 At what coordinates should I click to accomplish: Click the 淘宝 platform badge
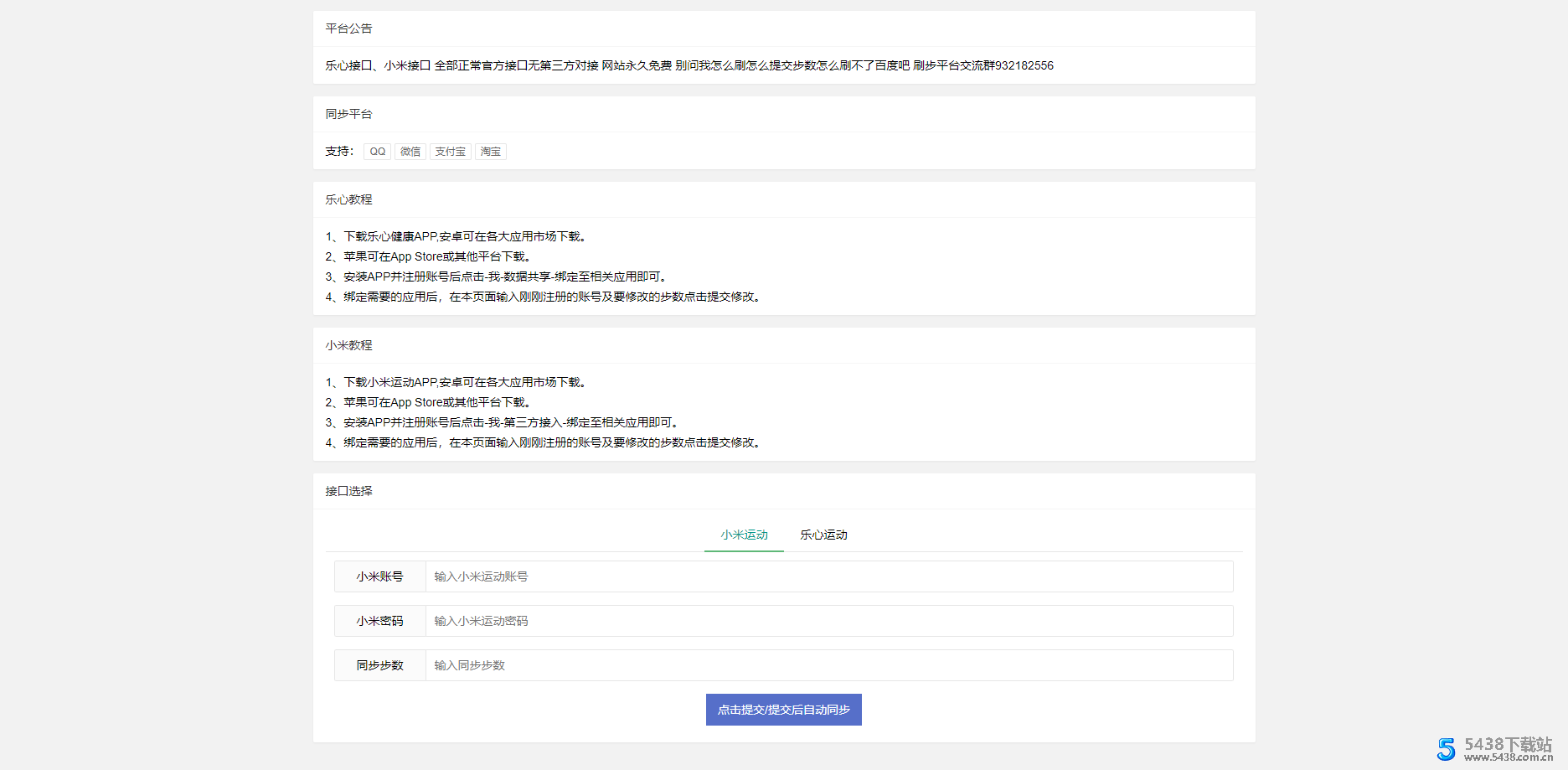click(x=490, y=151)
